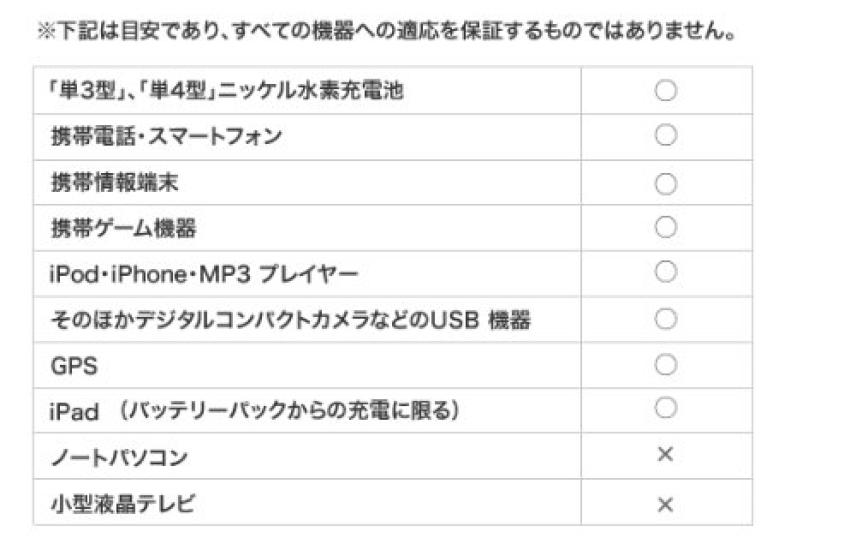Click the circle mark for 携帯ゲーム機器
856x550 pixels.
[666, 228]
